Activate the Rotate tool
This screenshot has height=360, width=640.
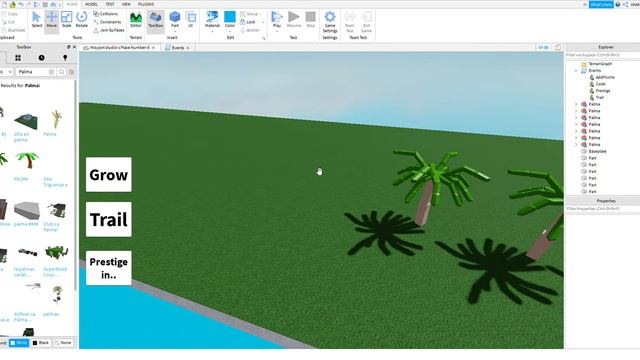(81, 20)
